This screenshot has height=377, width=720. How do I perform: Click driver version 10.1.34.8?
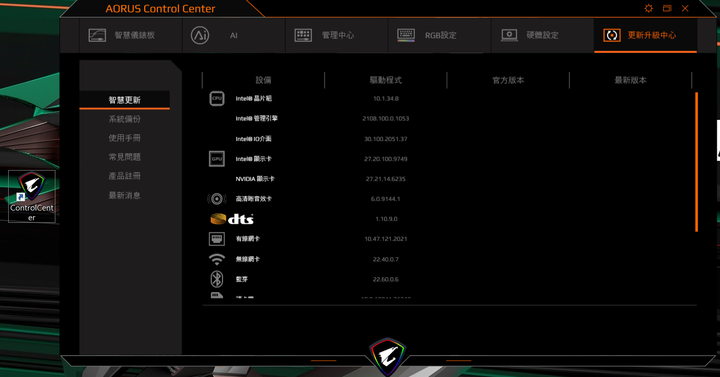point(386,98)
